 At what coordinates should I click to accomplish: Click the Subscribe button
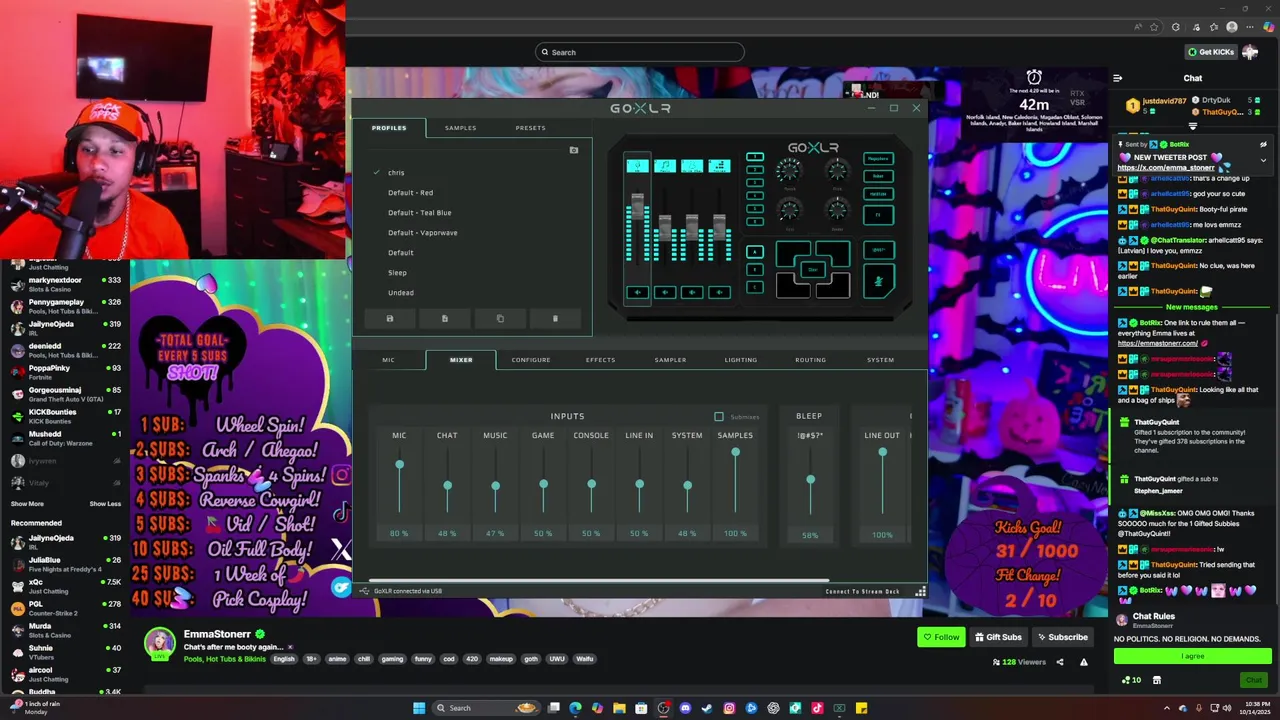[1062, 637]
